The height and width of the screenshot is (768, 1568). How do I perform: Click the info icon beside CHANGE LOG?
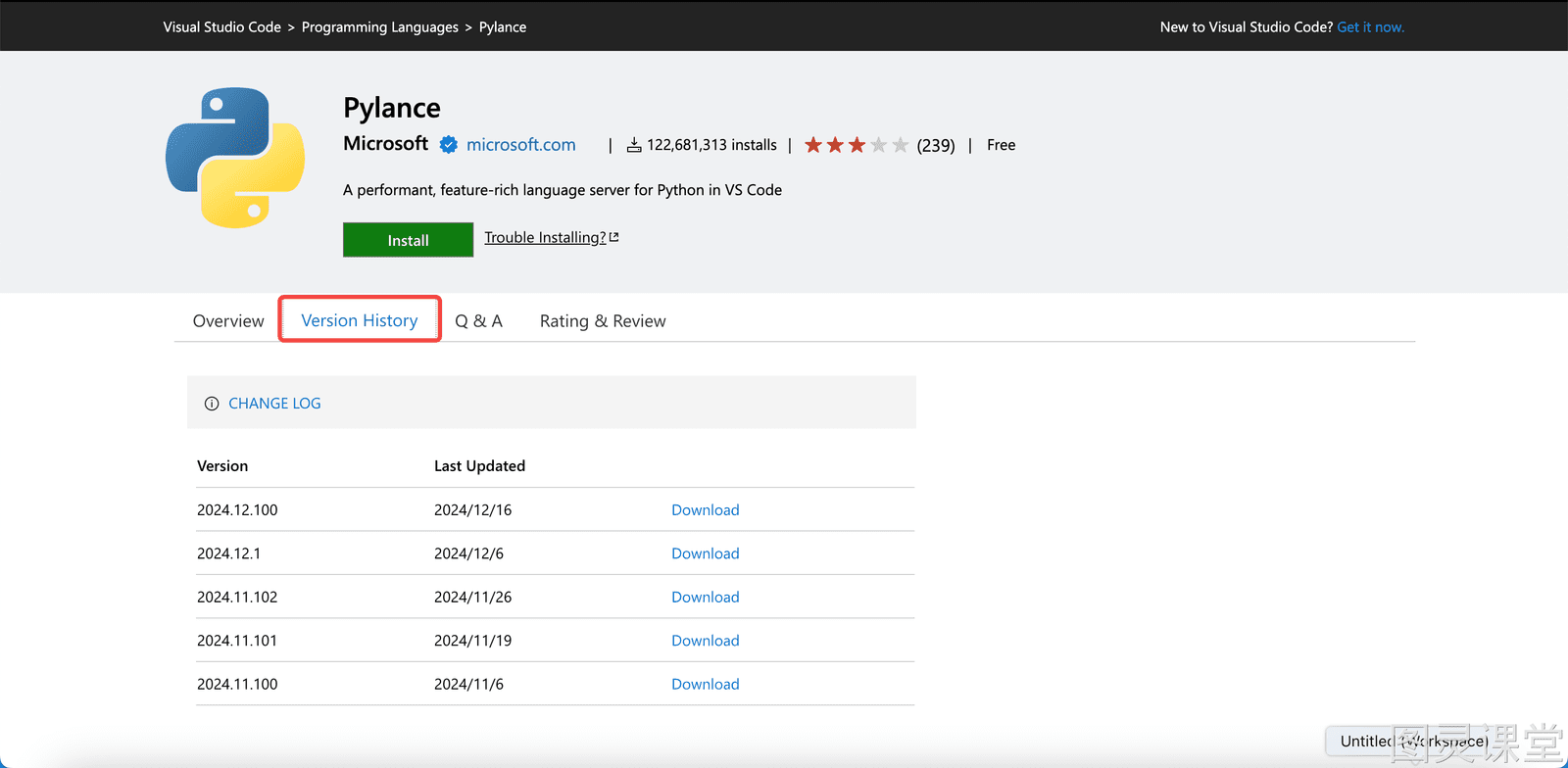[212, 404]
